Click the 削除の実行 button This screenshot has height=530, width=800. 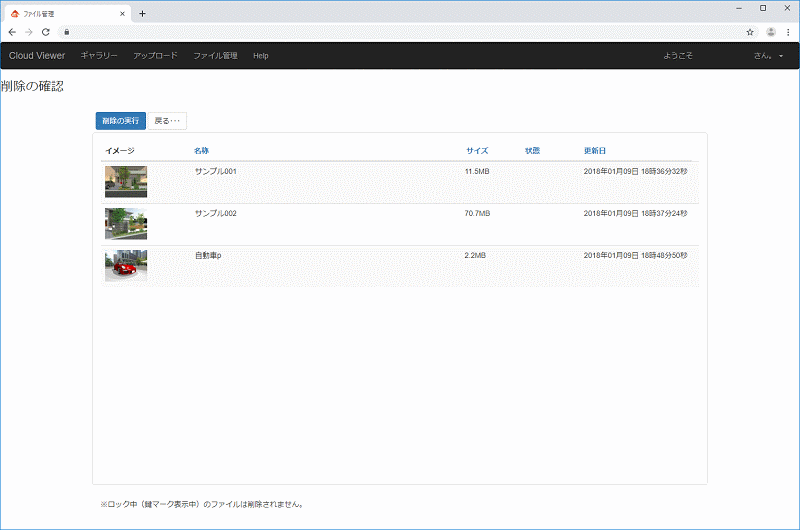120,121
